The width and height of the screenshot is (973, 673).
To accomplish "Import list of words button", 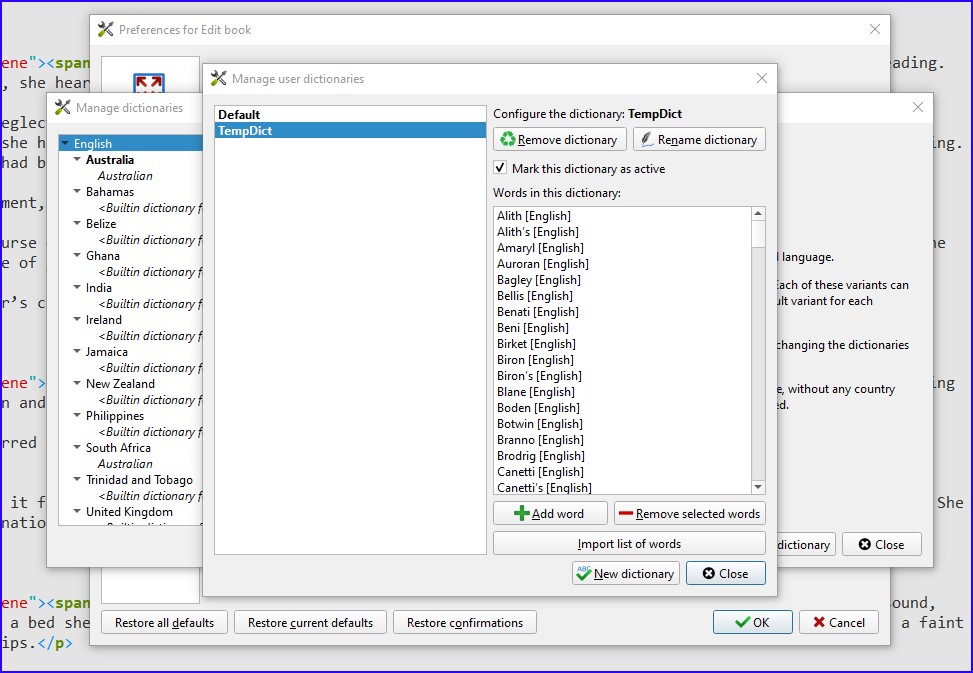I will [x=629, y=543].
